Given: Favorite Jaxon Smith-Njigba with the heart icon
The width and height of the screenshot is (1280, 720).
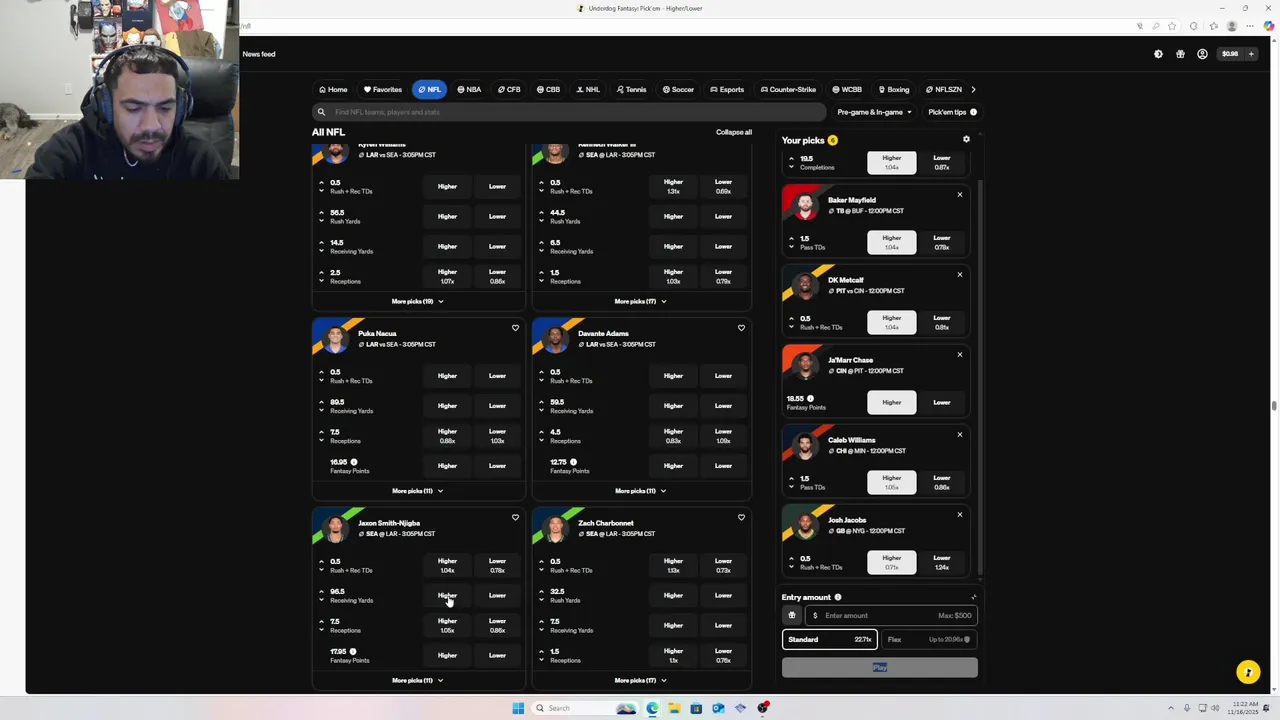Looking at the screenshot, I should [515, 517].
